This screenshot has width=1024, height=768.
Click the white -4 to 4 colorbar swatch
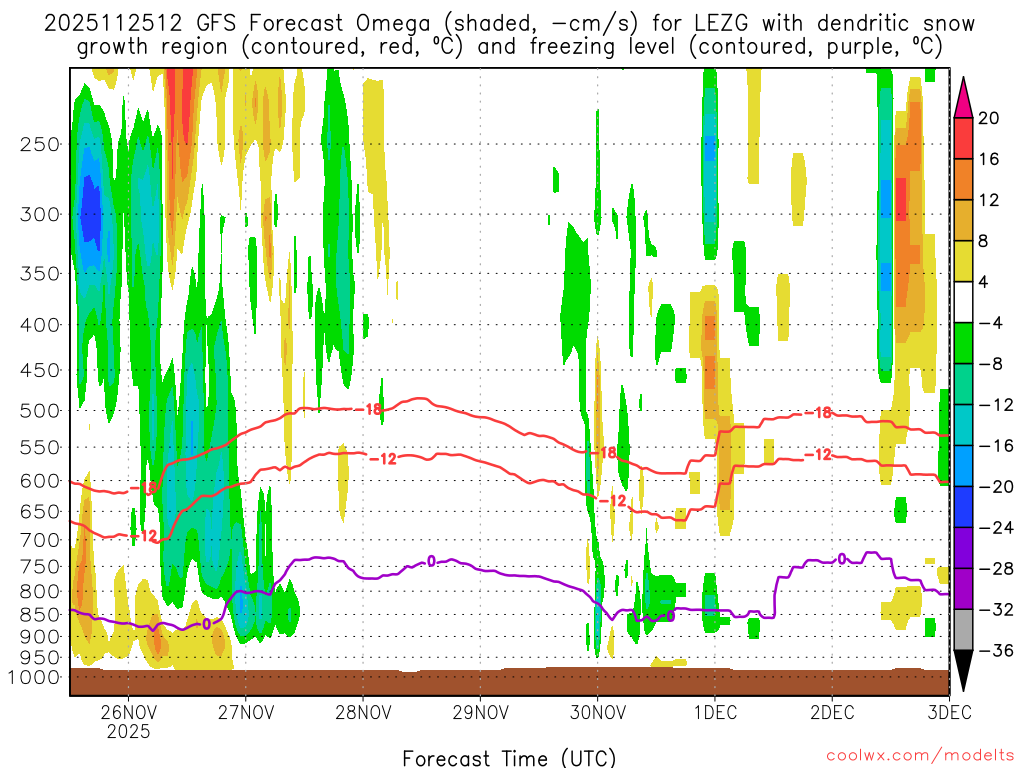(x=963, y=302)
